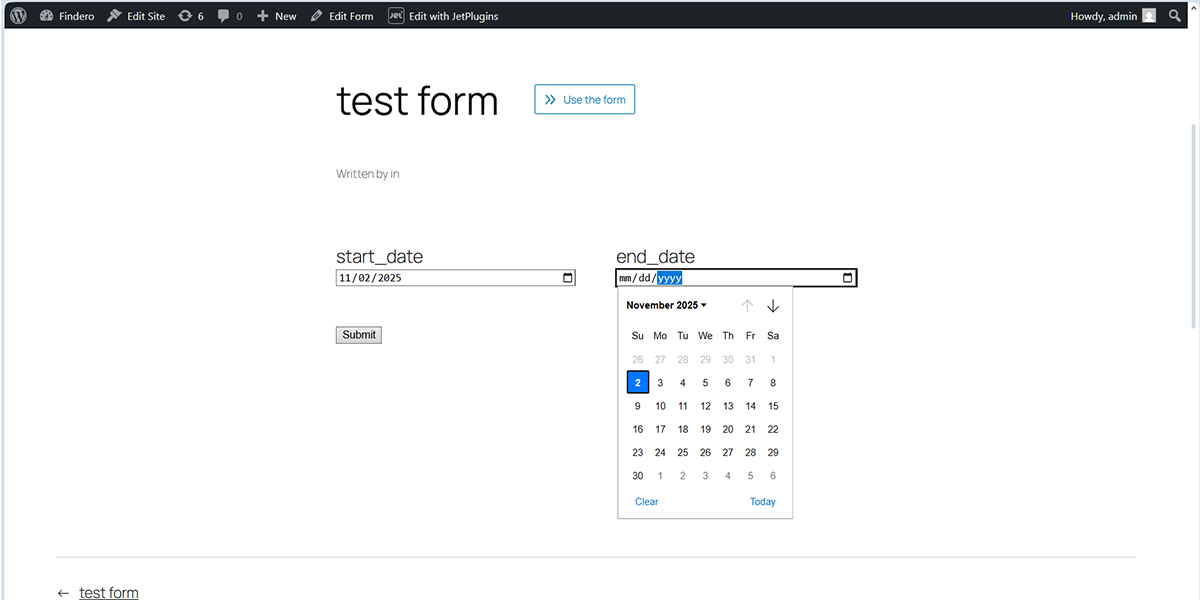Expand the November 2025 month selector
Screen dimensions: 1200x600
[667, 305]
